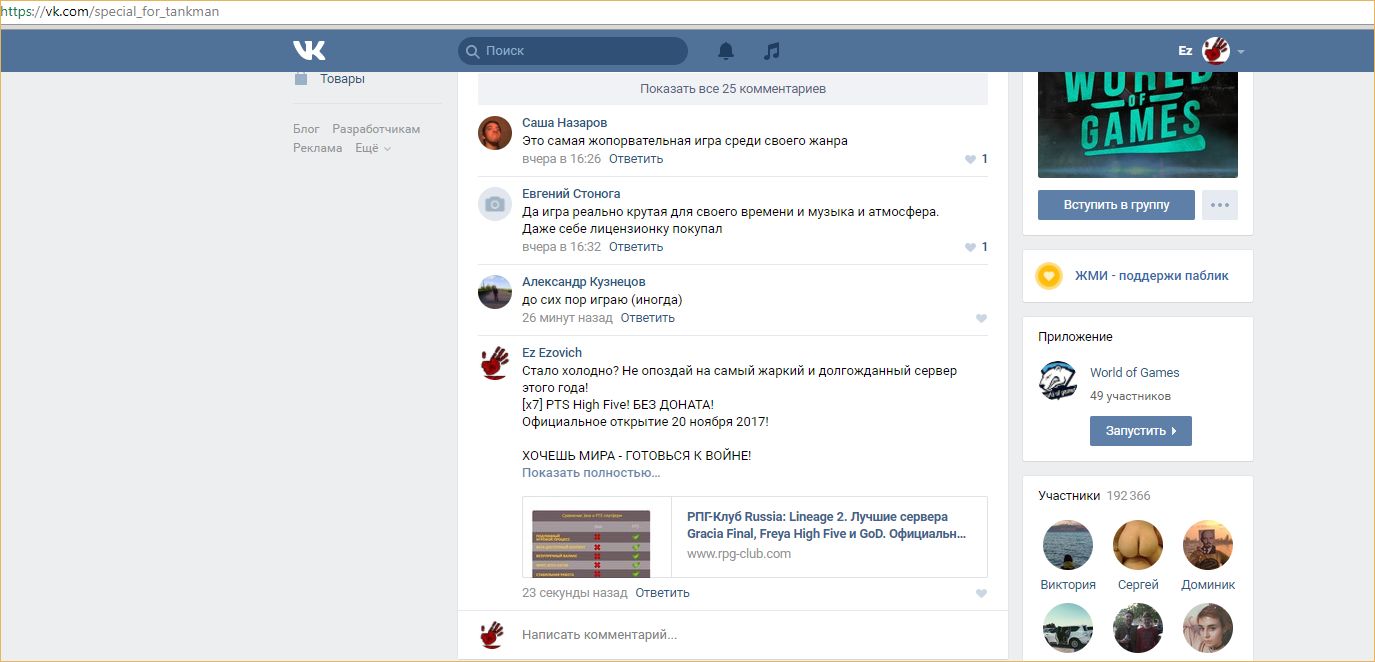Click the search magnifier icon

point(472,51)
